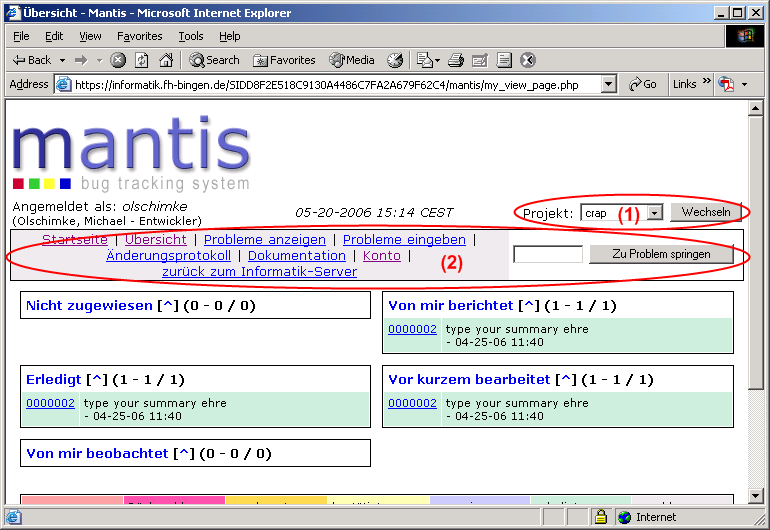Open the Von mir beobachtet heading link

(x=97, y=453)
